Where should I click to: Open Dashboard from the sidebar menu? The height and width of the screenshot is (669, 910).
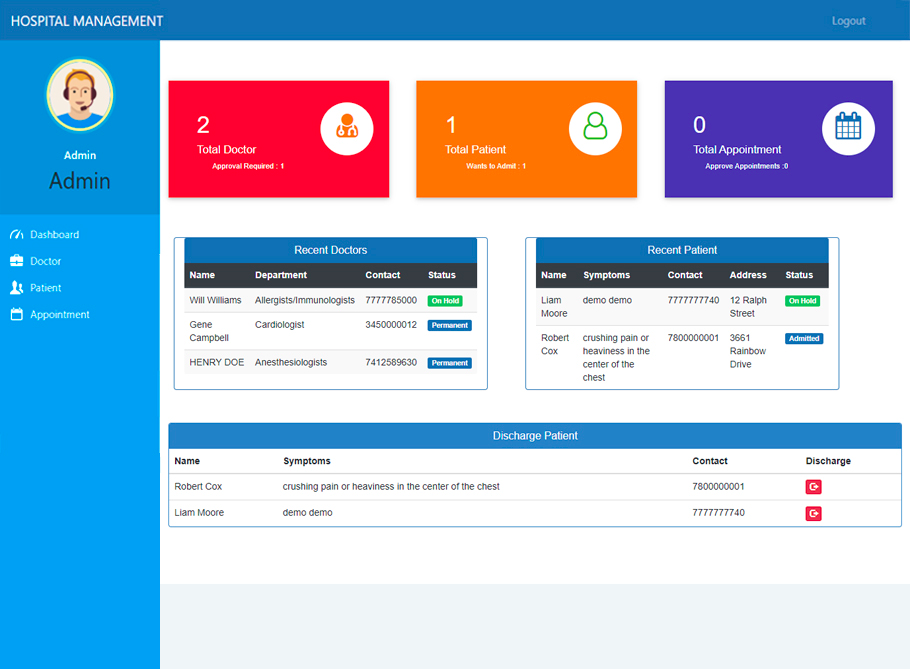click(x=55, y=234)
